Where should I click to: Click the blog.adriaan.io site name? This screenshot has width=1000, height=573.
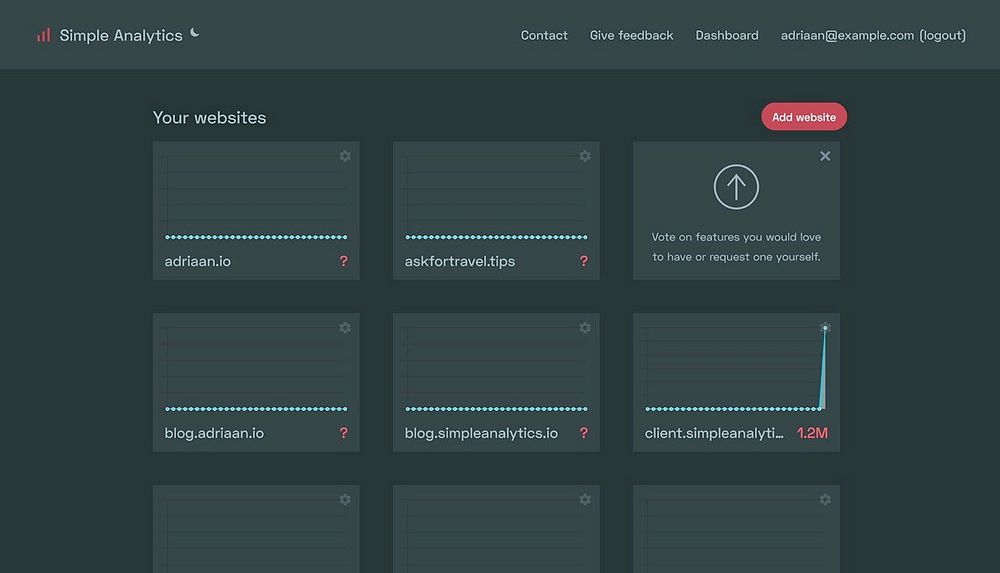[214, 433]
